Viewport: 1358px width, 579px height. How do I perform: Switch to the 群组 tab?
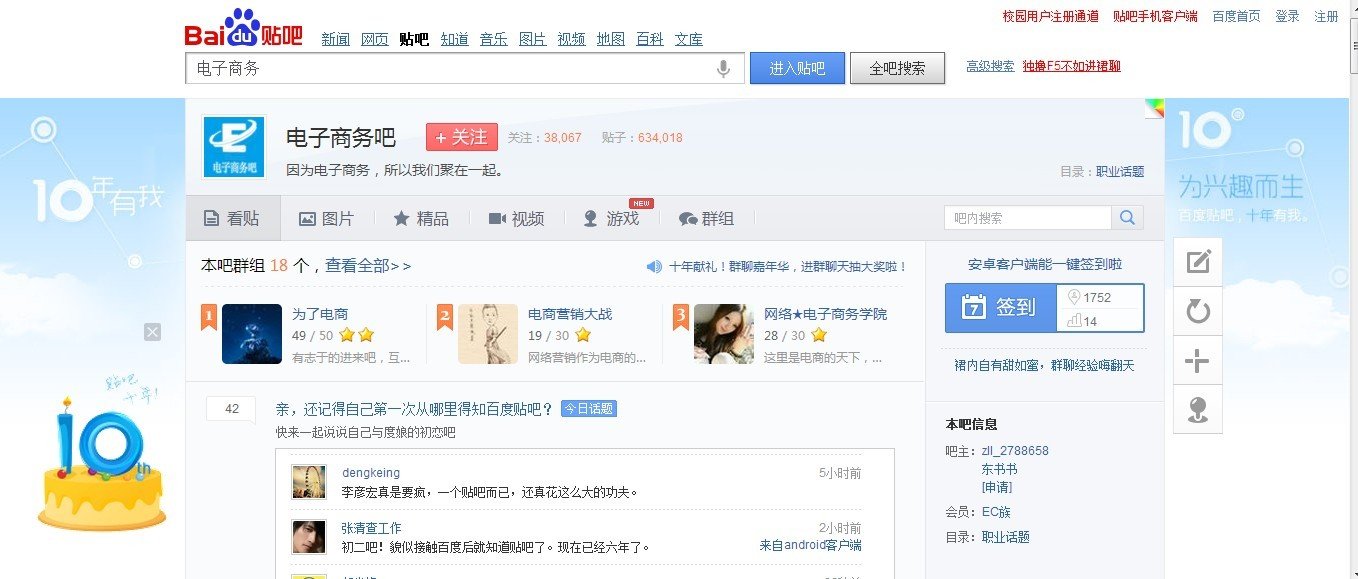706,218
